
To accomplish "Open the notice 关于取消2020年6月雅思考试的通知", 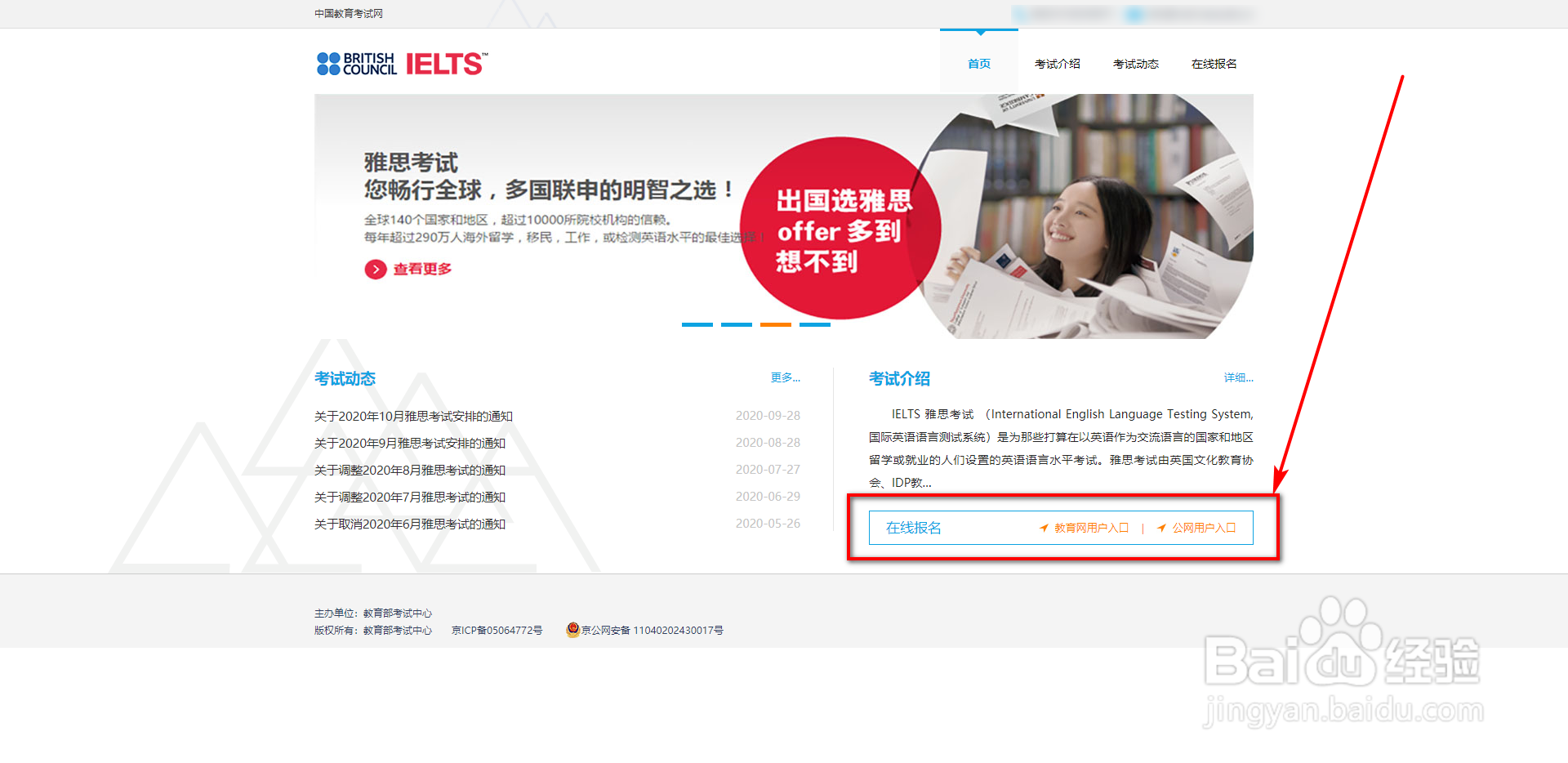I will (x=410, y=524).
